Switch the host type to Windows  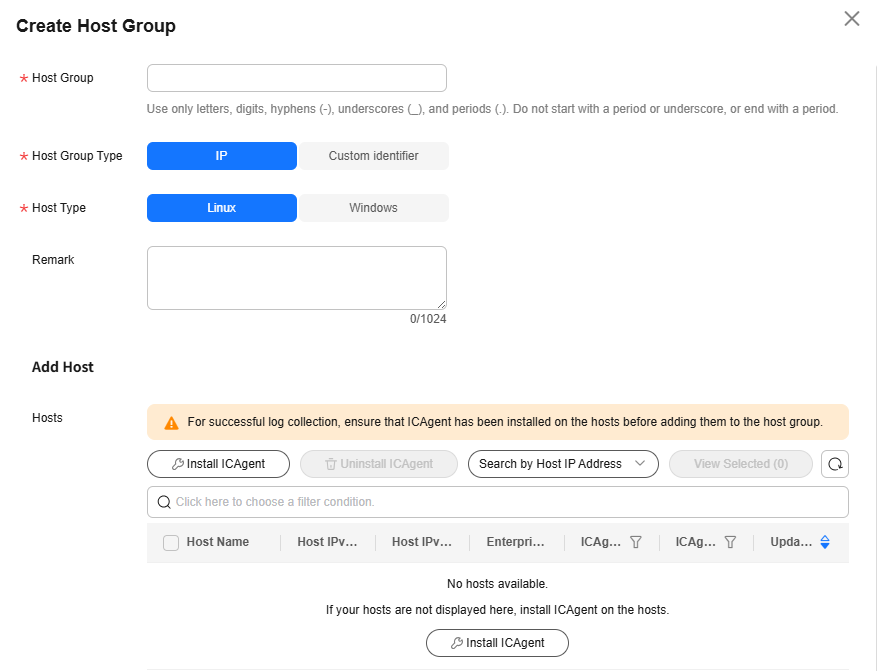point(374,208)
